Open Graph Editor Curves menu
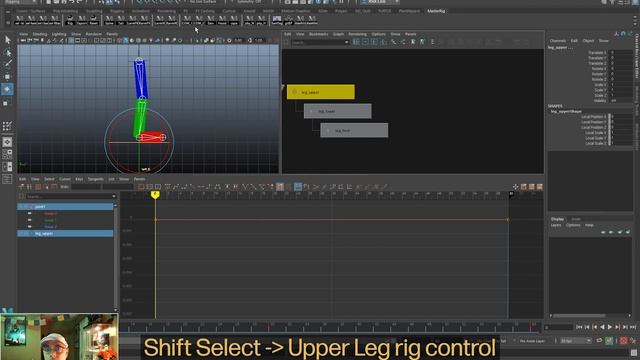Image resolution: width=640 pixels, height=360 pixels. point(65,179)
